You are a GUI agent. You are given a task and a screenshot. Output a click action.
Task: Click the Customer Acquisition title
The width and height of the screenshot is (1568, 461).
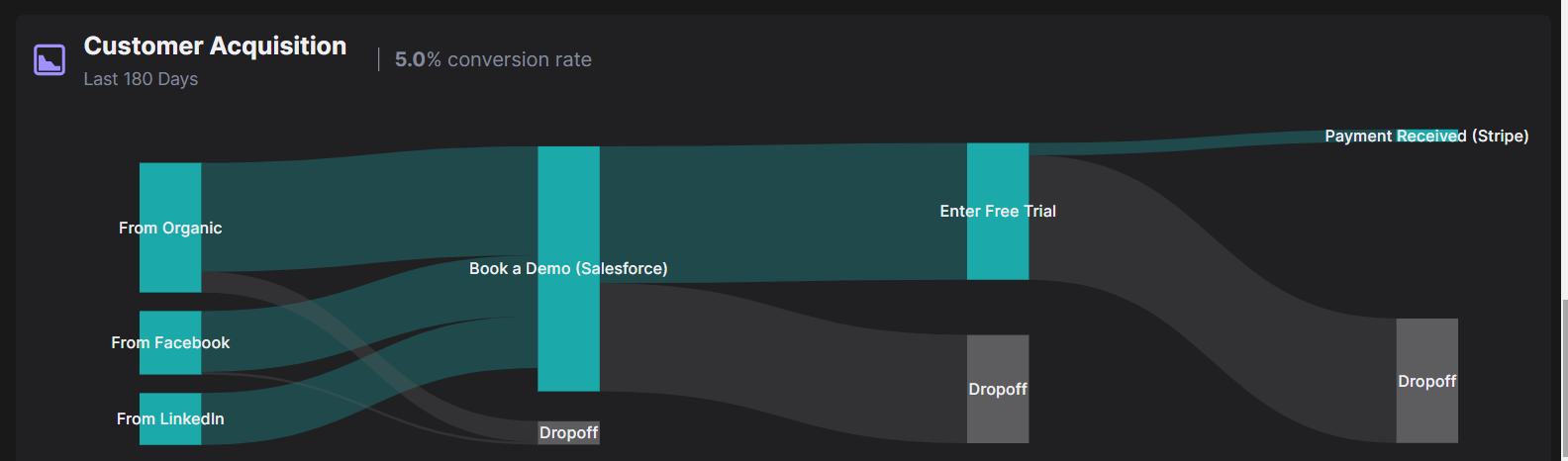tap(215, 46)
